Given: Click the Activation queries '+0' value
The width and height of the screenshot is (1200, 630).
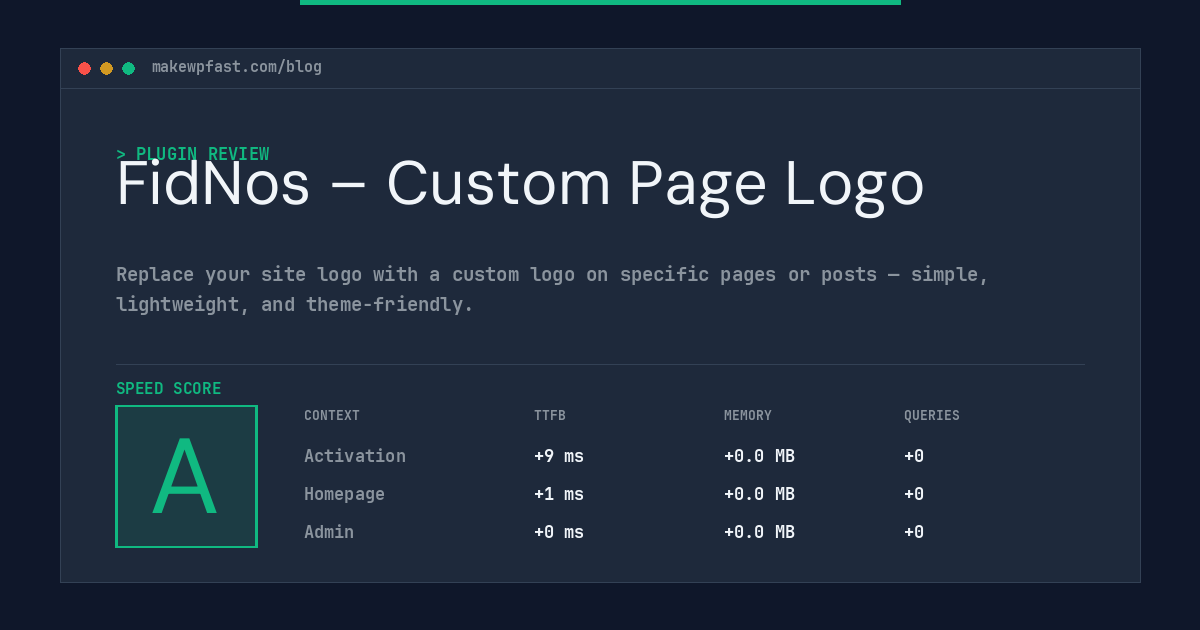Looking at the screenshot, I should (914, 456).
